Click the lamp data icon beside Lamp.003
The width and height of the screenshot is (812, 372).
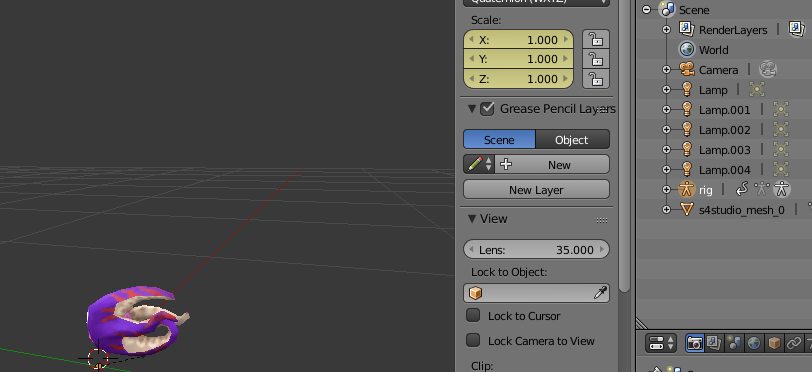point(780,150)
